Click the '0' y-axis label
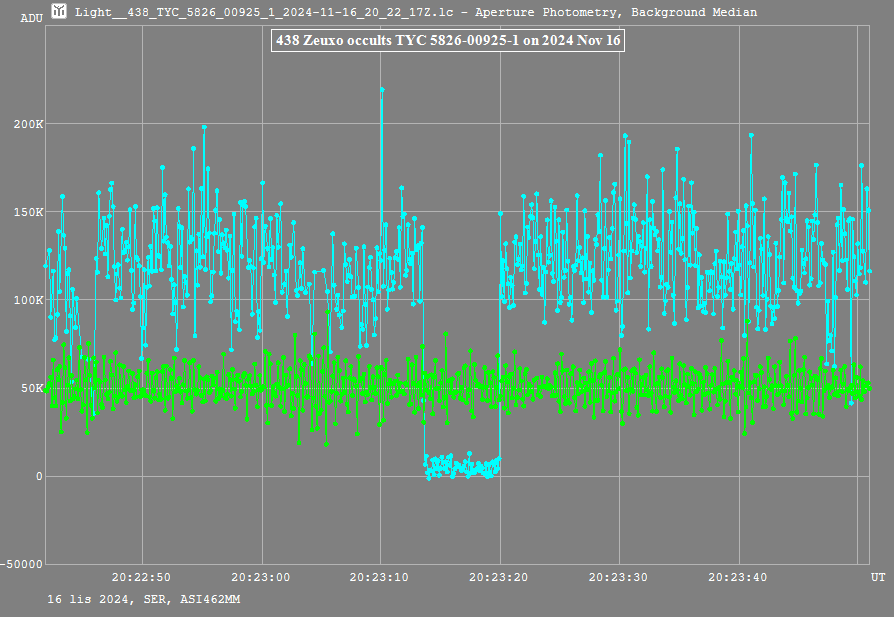This screenshot has height=617, width=894. [39, 476]
